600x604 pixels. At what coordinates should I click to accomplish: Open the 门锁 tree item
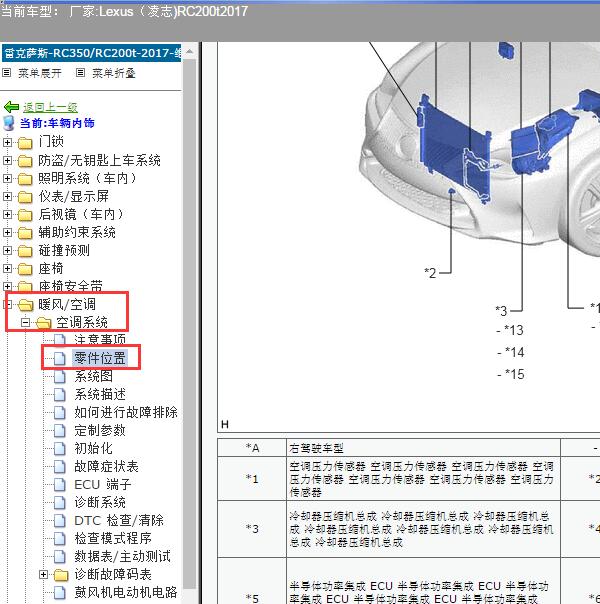pos(51,142)
